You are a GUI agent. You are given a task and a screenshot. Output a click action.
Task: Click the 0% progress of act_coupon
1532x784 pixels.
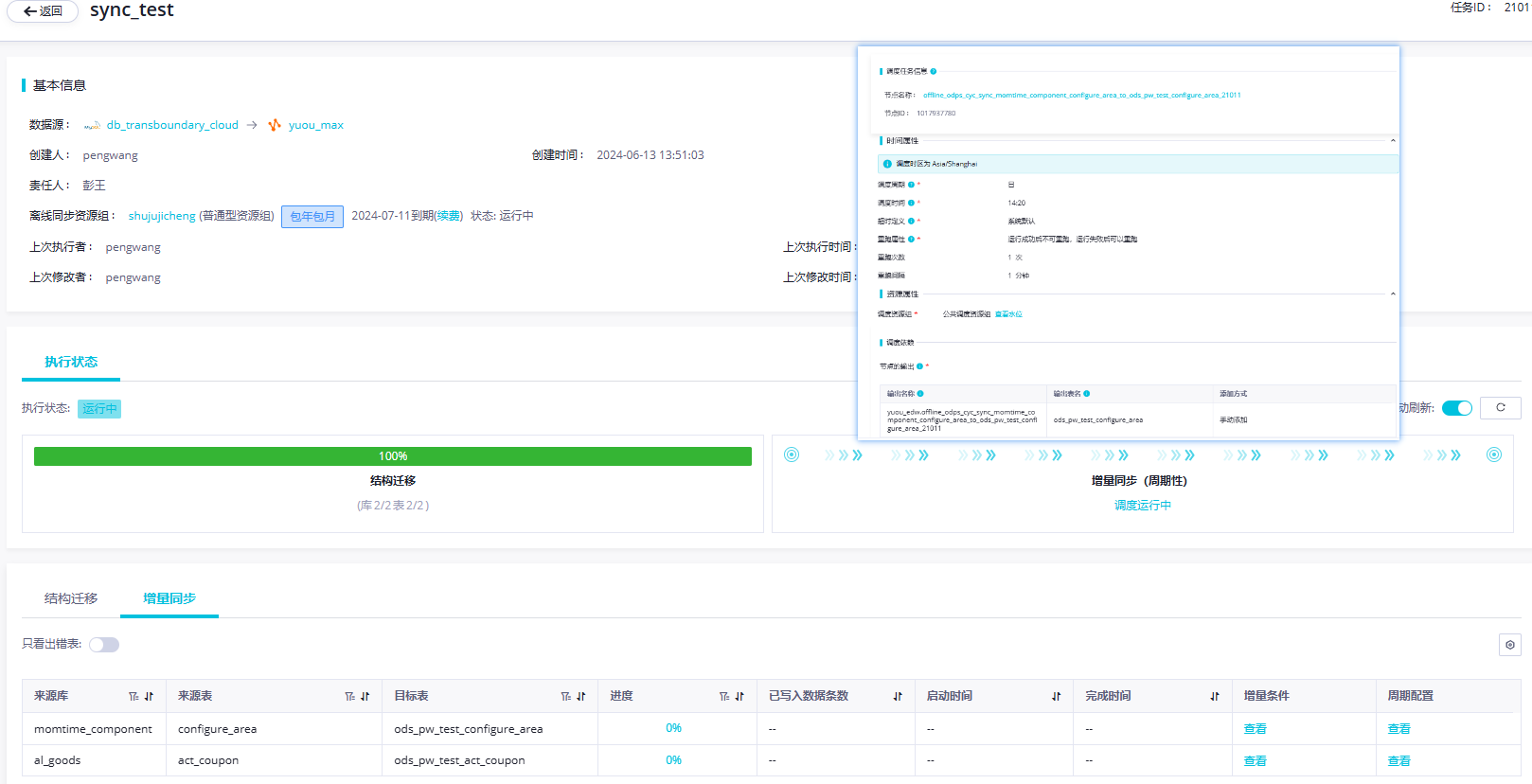click(673, 760)
